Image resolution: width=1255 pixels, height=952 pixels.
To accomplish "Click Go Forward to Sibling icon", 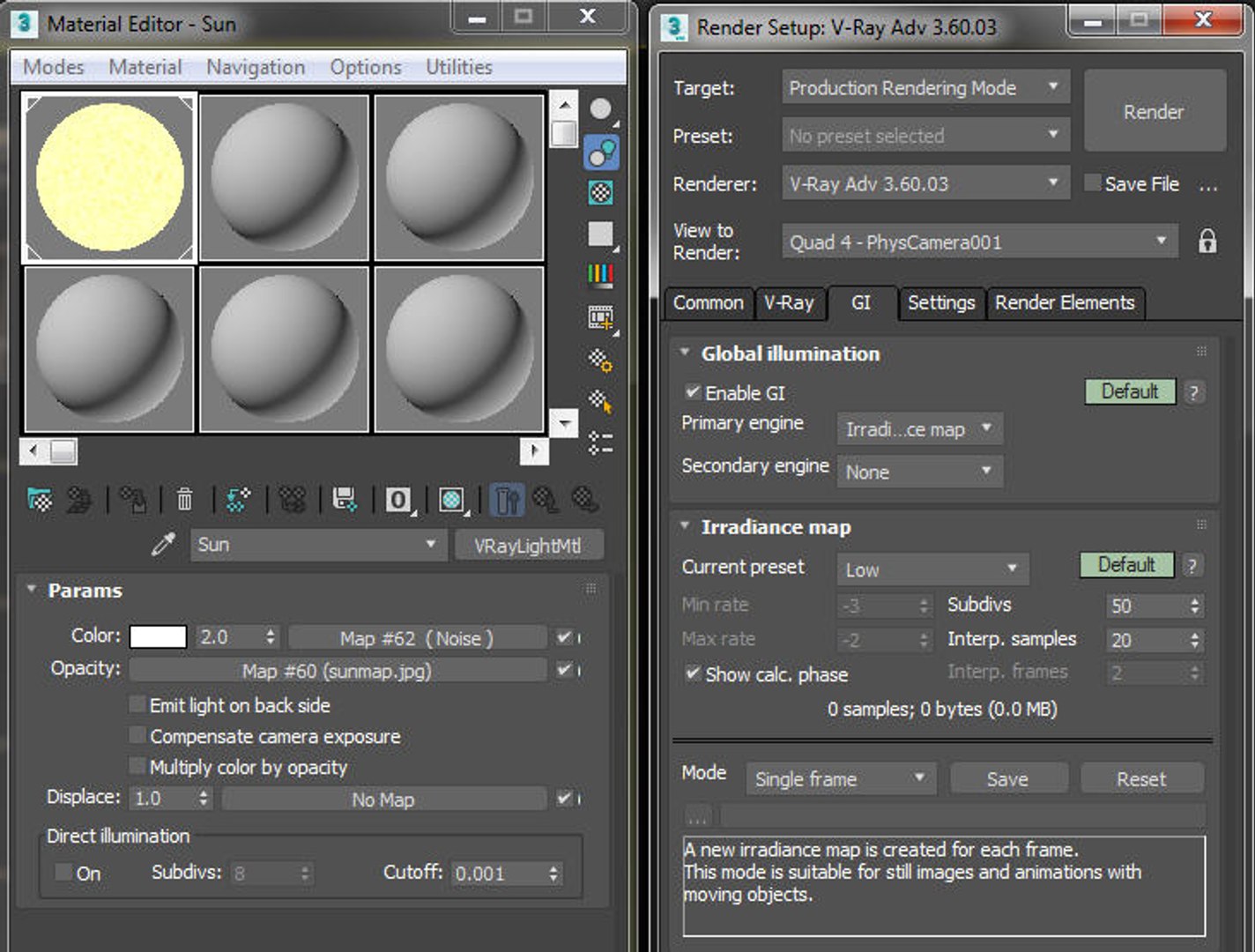I will pos(585,501).
